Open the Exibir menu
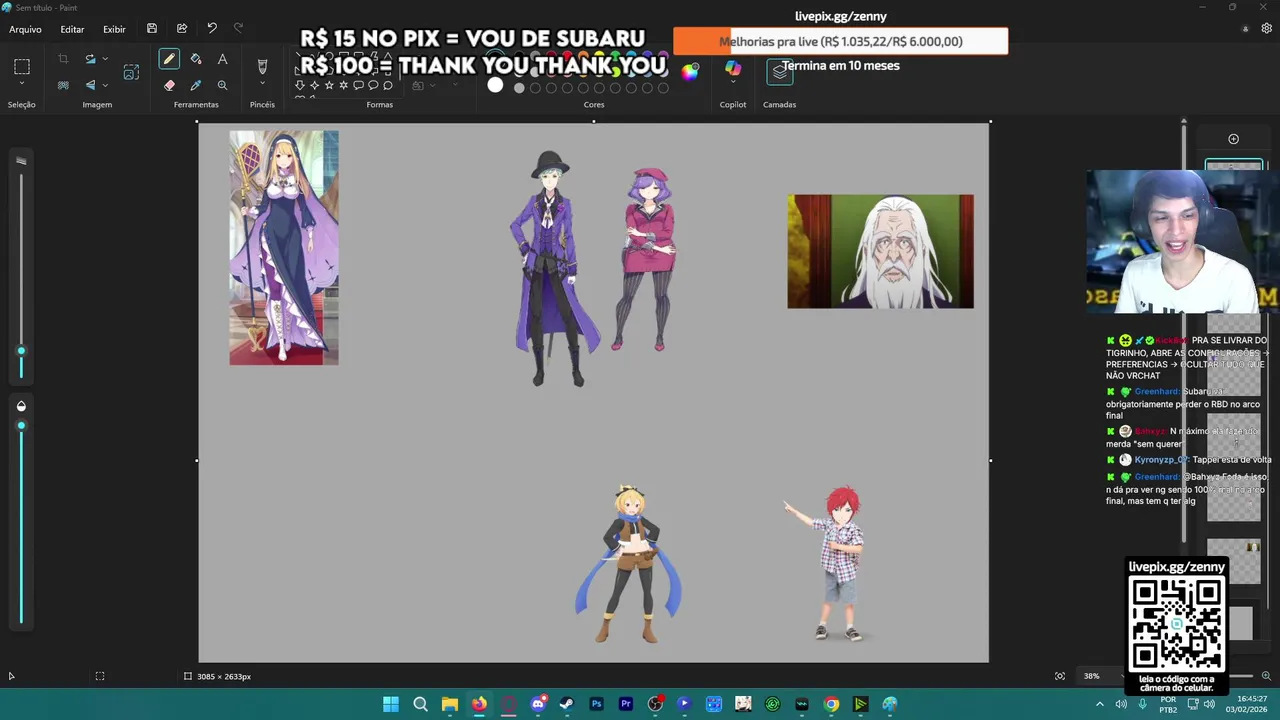This screenshot has width=1280, height=720. [x=114, y=29]
